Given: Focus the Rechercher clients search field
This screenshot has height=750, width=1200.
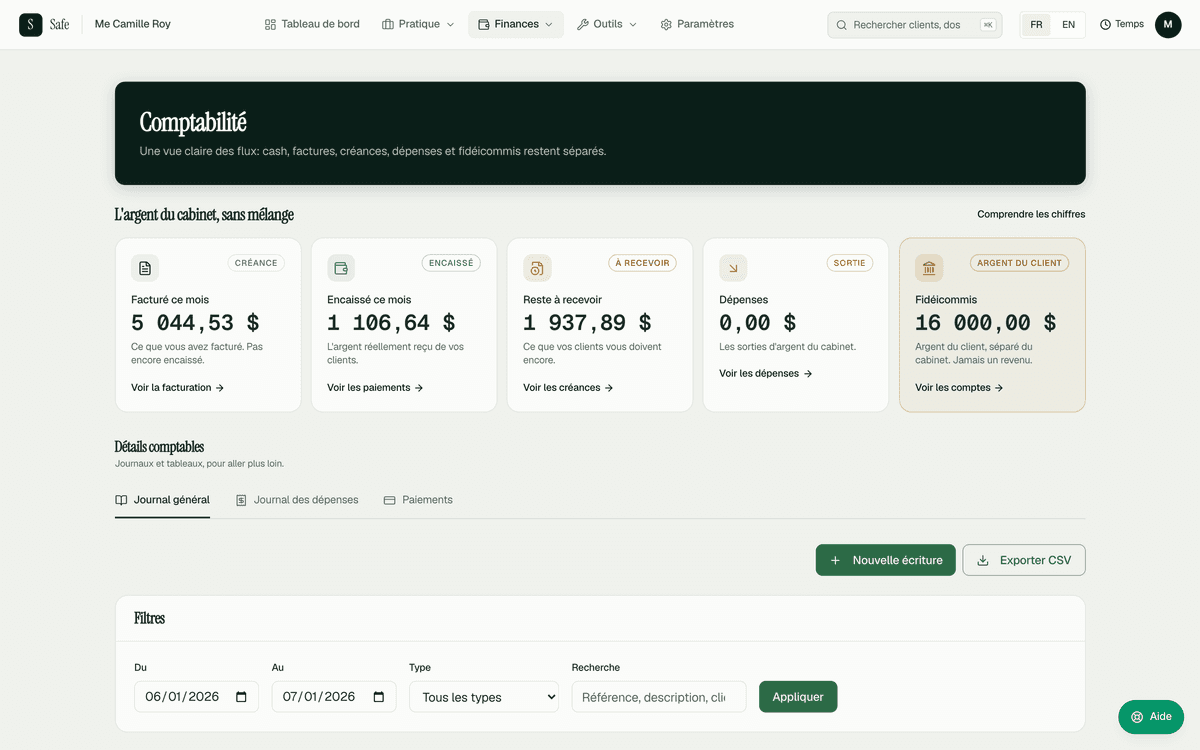Looking at the screenshot, I should [915, 25].
